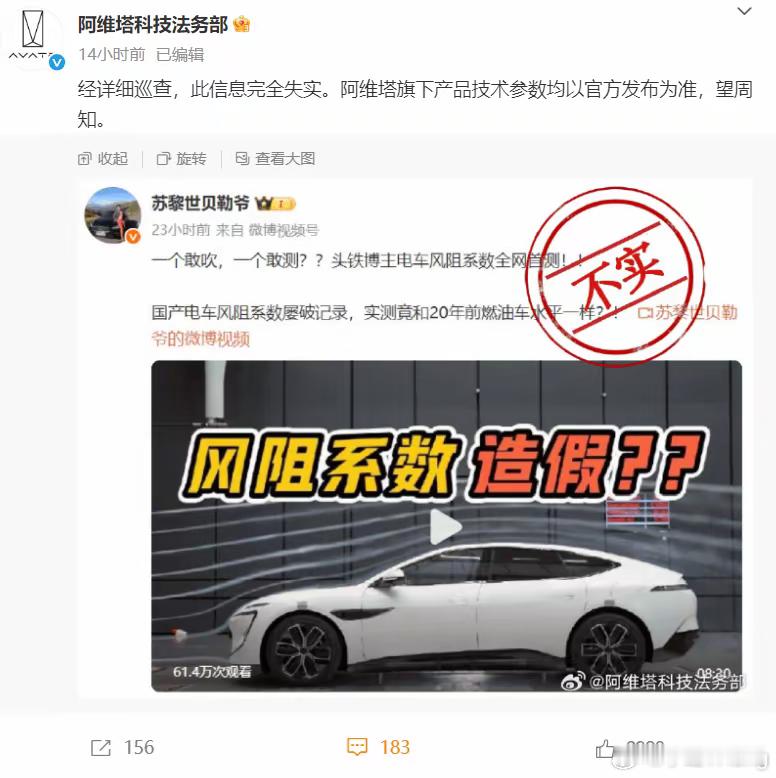Click the 14小时前 timestamp

tap(112, 55)
